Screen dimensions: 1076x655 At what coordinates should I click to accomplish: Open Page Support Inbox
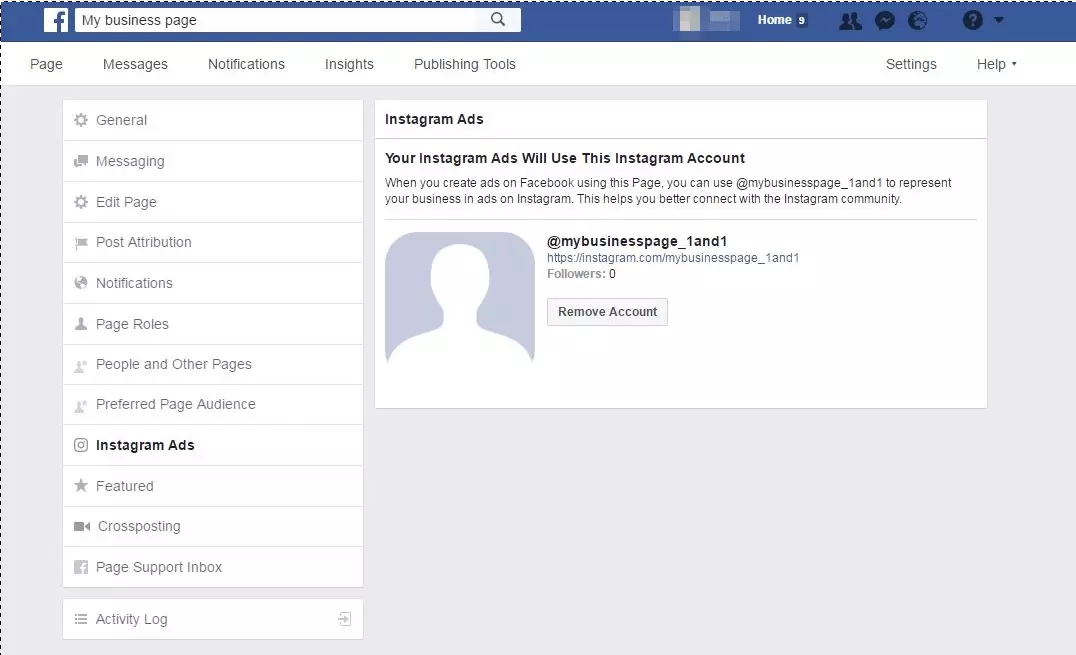213,567
